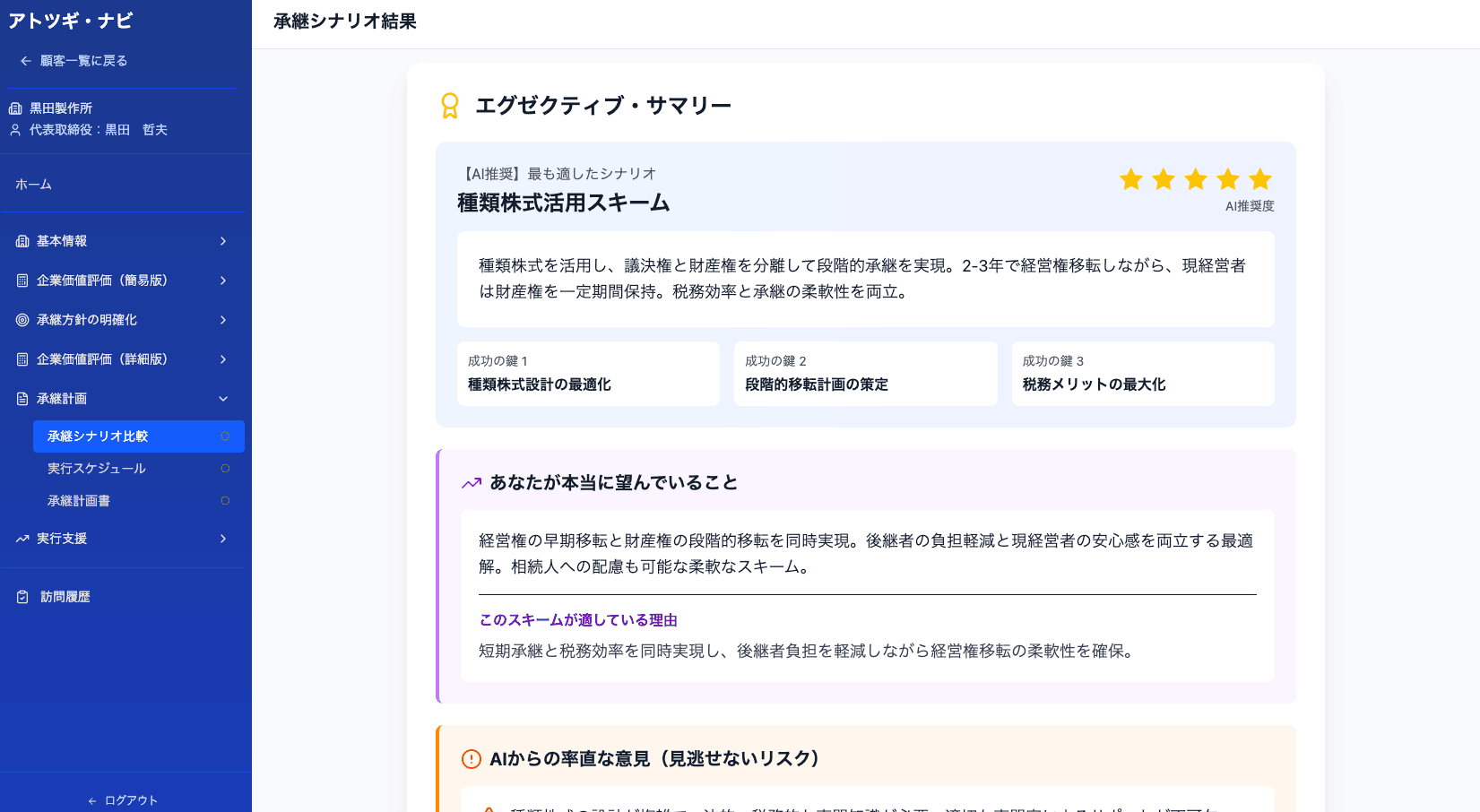
Task: Click the company name 黒田製作所
Action: 63,108
